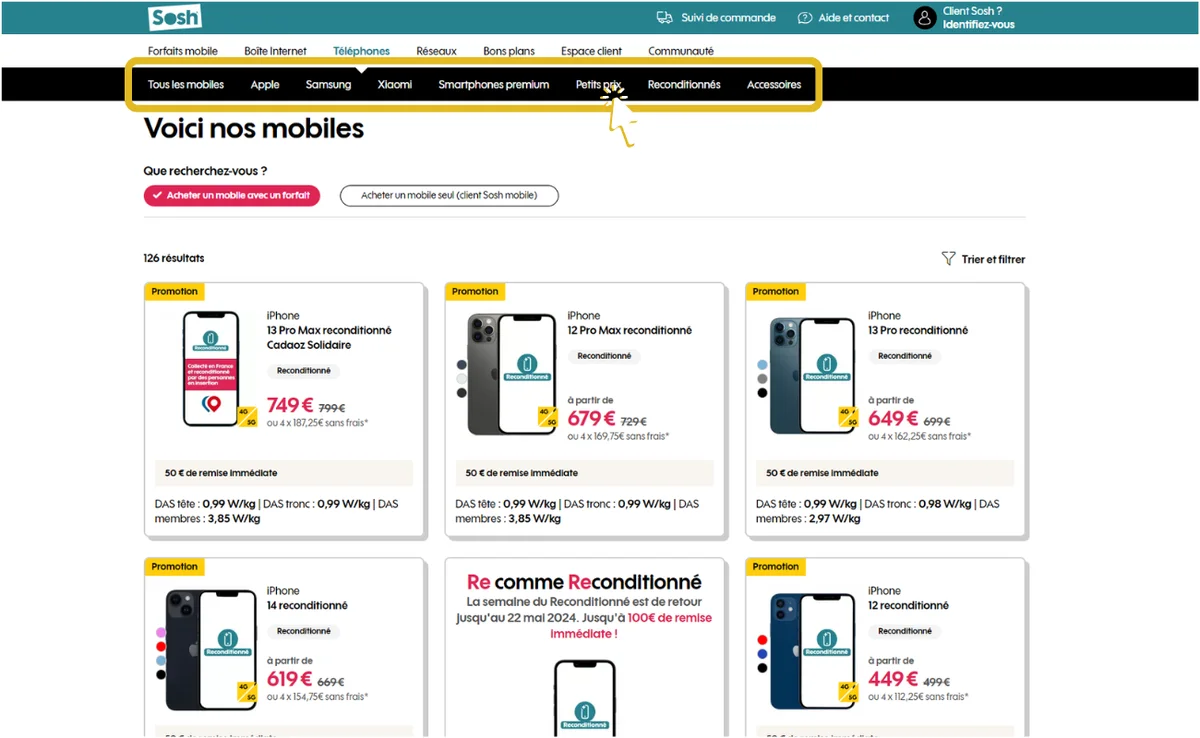Click Promotion badge on 12 Pro Max card
This screenshot has height=738, width=1200.
475,292
